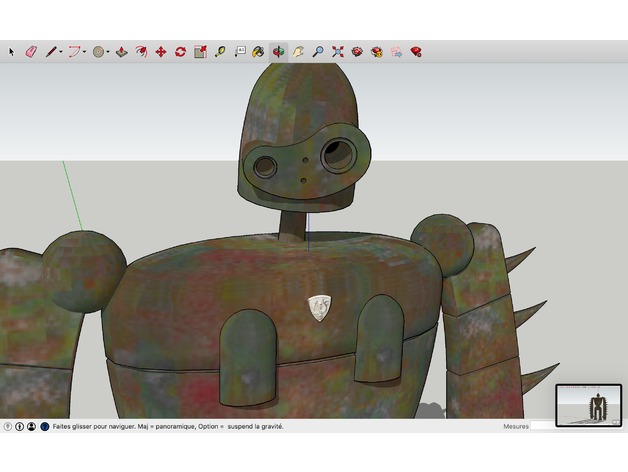Pick the Line pencil tool
Viewport: 628px width, 472px height.
tap(51, 52)
